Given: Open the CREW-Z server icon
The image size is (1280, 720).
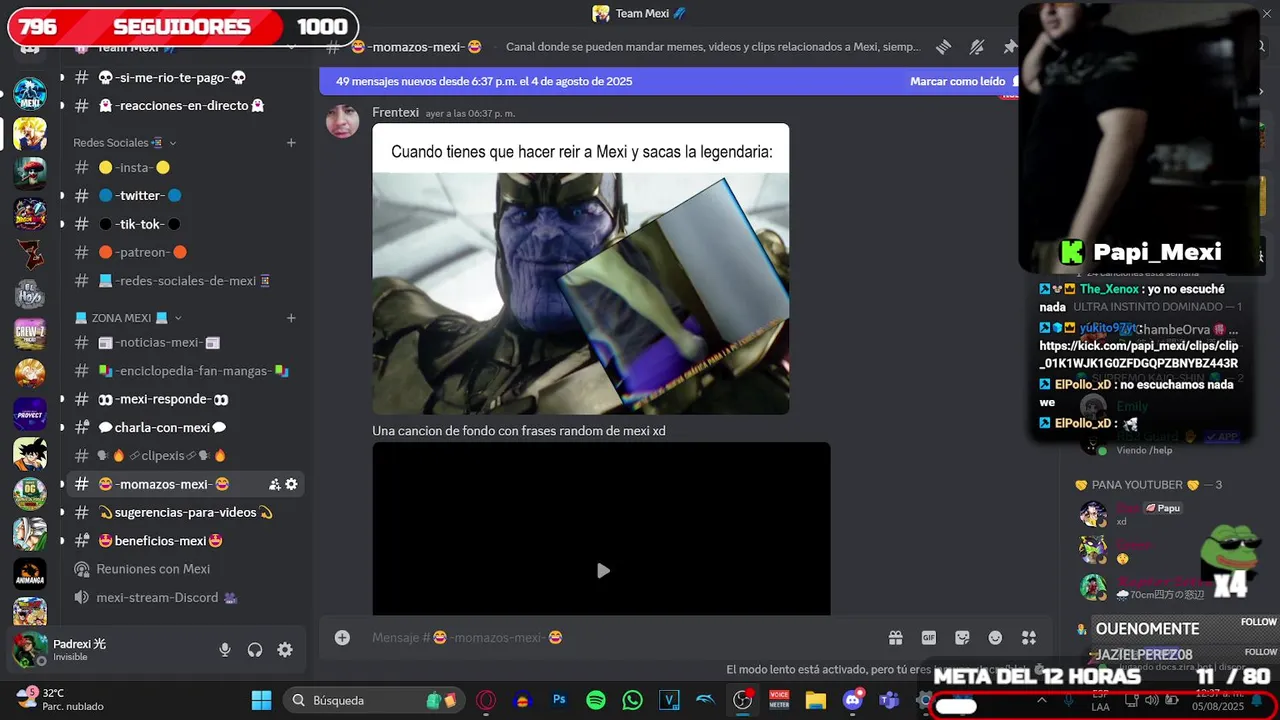Looking at the screenshot, I should pos(30,333).
